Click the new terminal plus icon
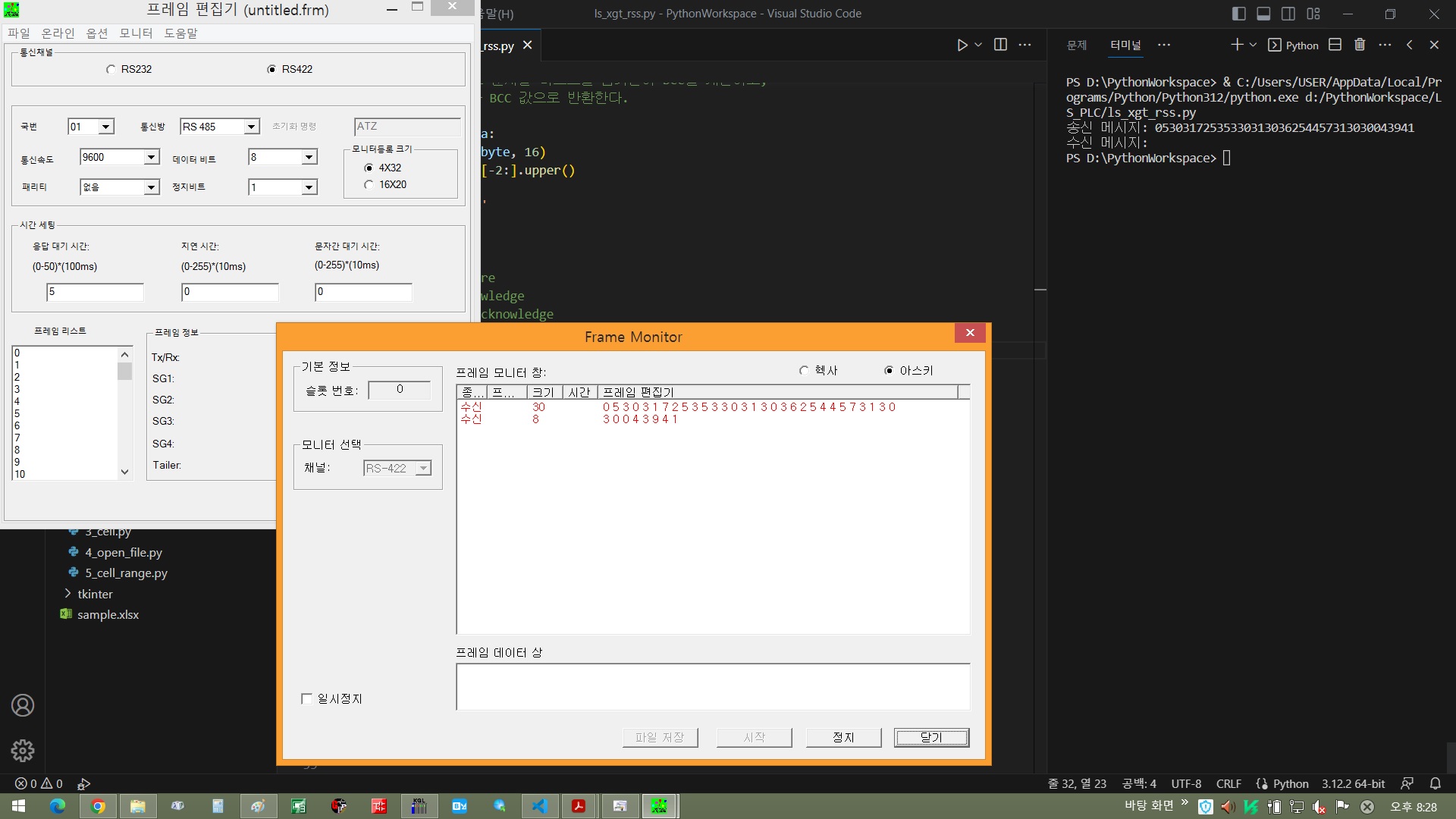 pos(1236,45)
